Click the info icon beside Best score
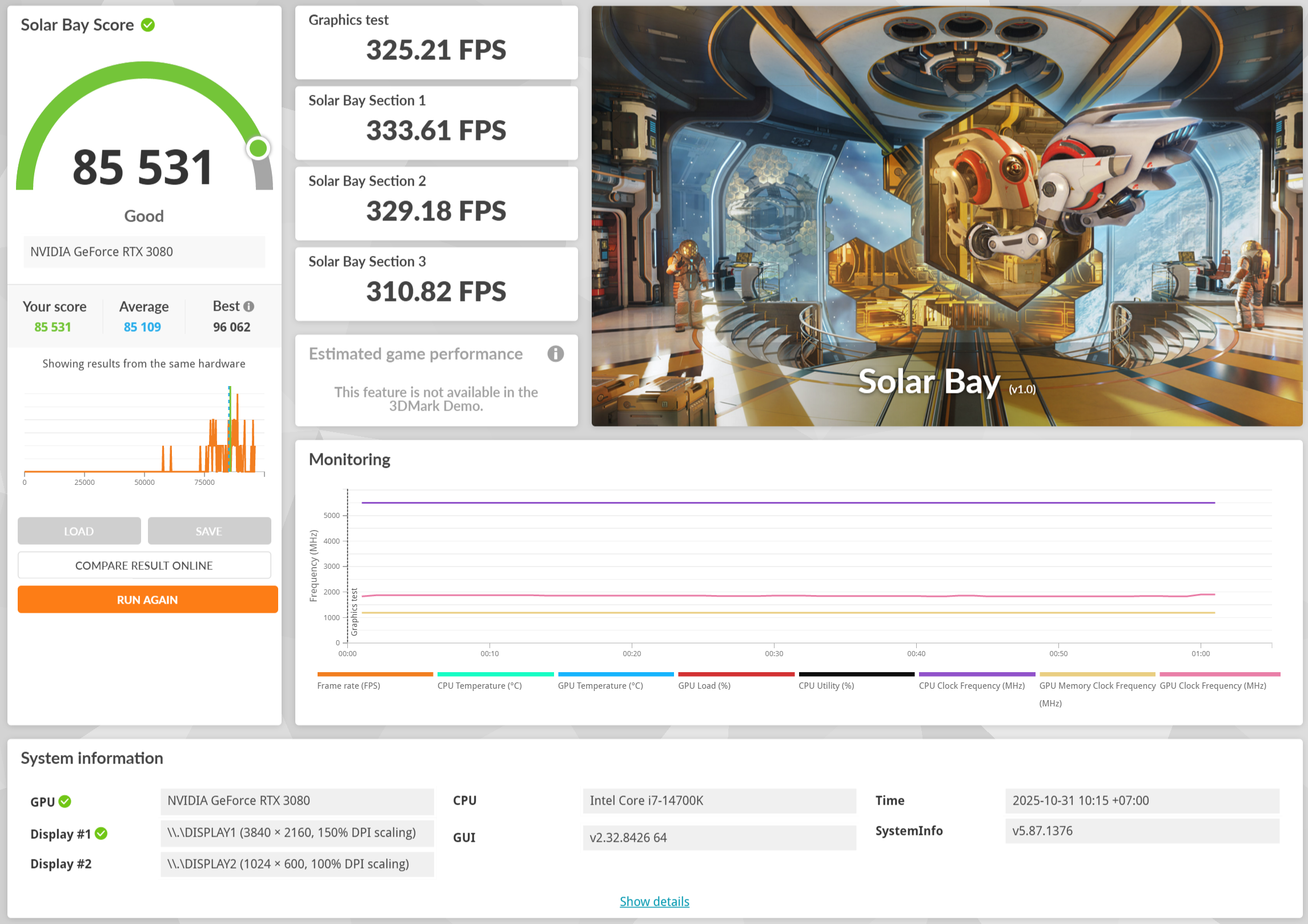 click(x=248, y=307)
